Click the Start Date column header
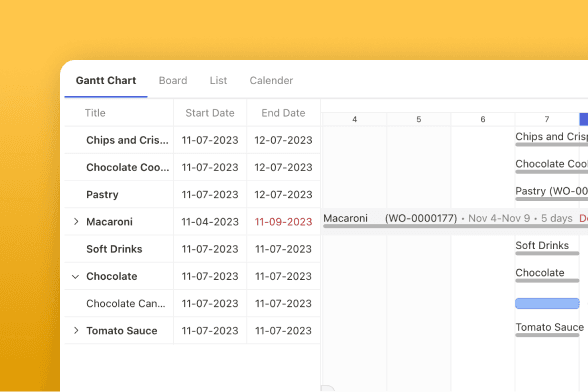The width and height of the screenshot is (588, 392). 210,113
